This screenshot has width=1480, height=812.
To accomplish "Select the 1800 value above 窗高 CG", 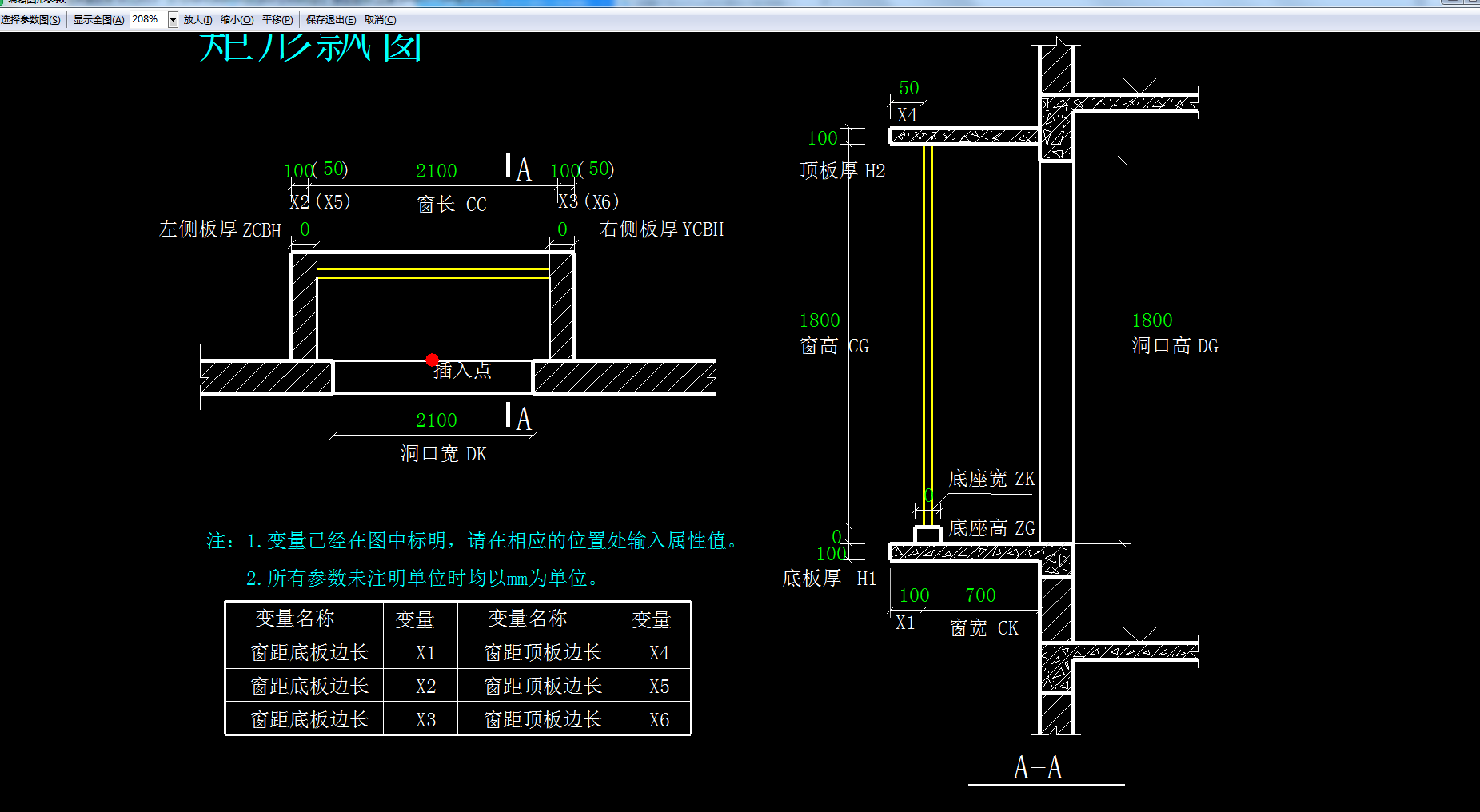I will (x=820, y=320).
